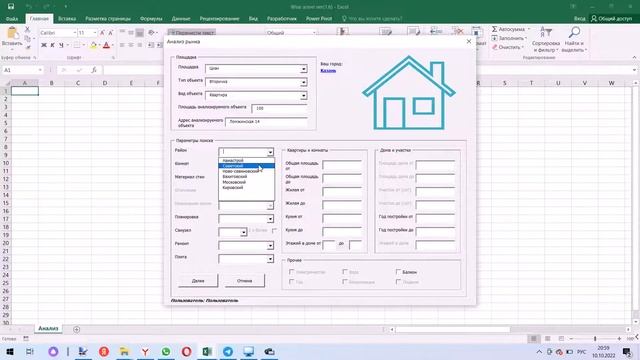Tick the checkbox next to the Санузел dropdown
The height and width of the screenshot is (360, 640).
point(275,231)
